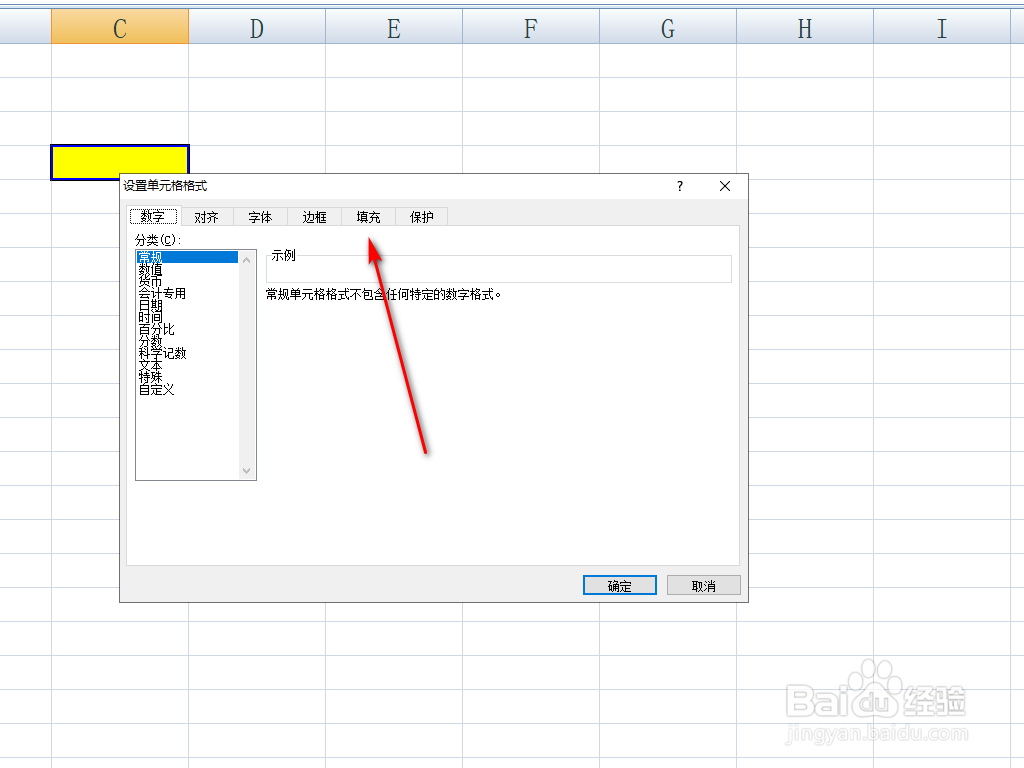Open the 填充 tab
The height and width of the screenshot is (768, 1024).
(368, 217)
